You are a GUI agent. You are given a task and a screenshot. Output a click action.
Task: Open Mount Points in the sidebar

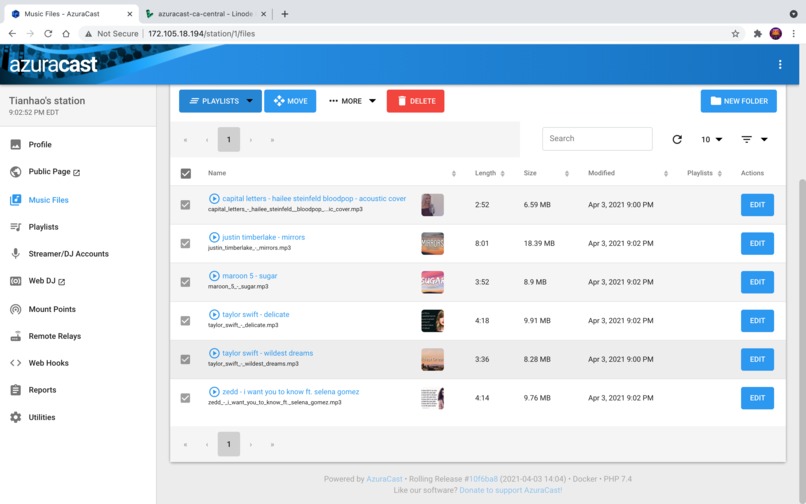52,309
